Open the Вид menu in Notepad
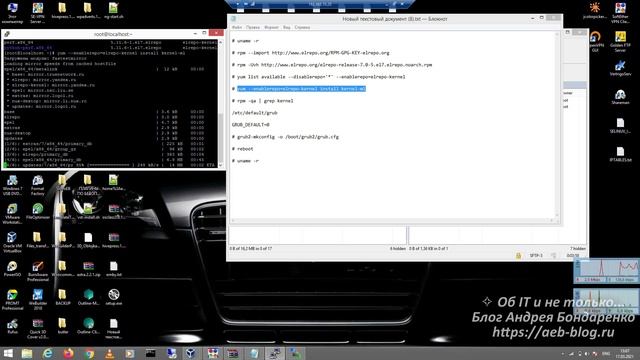This screenshot has height=360, width=640. pyautogui.click(x=287, y=27)
